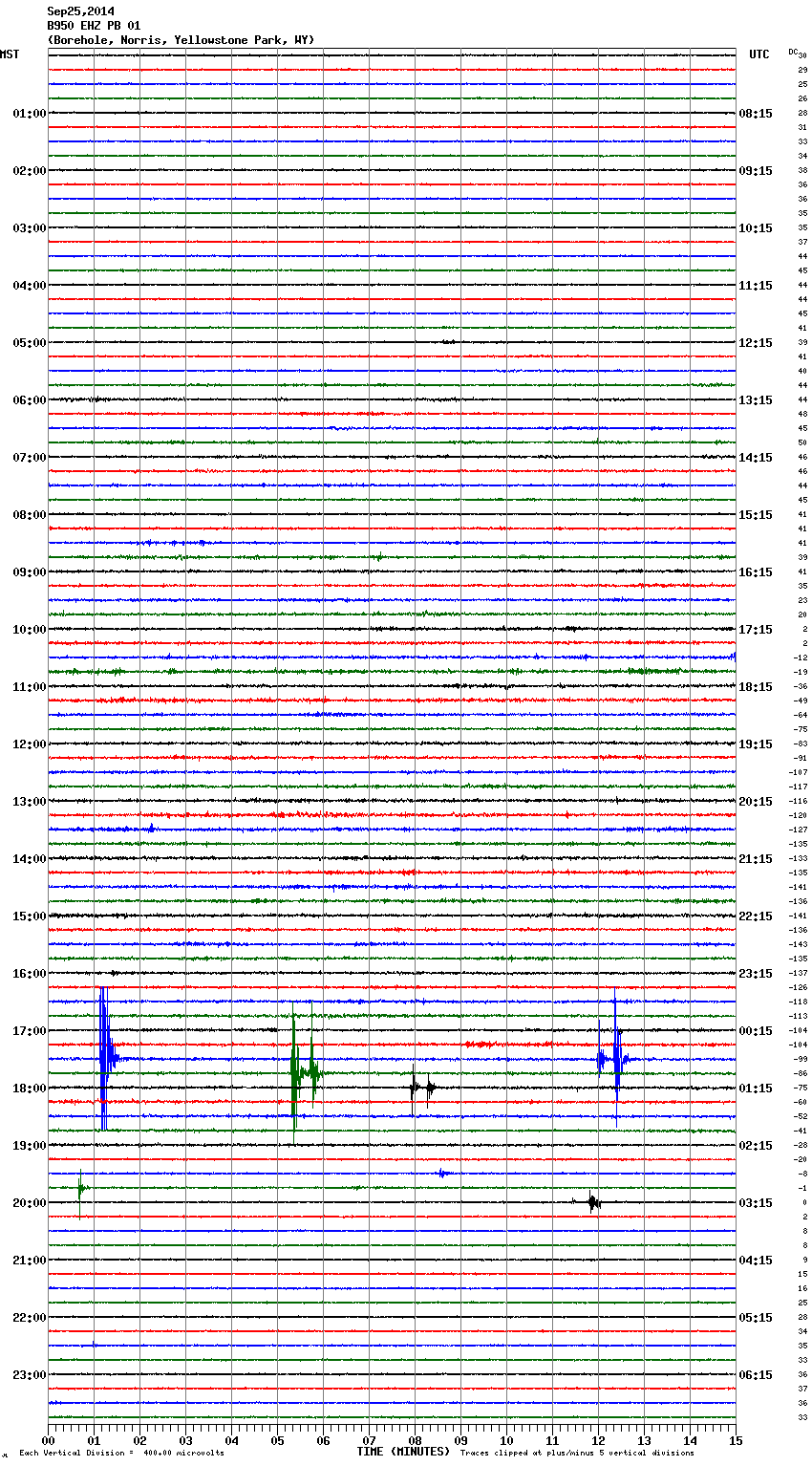Image resolution: width=812 pixels, height=1466 pixels.
Task: Select the 00 minute tick on bottom axis
Action: [x=49, y=1440]
